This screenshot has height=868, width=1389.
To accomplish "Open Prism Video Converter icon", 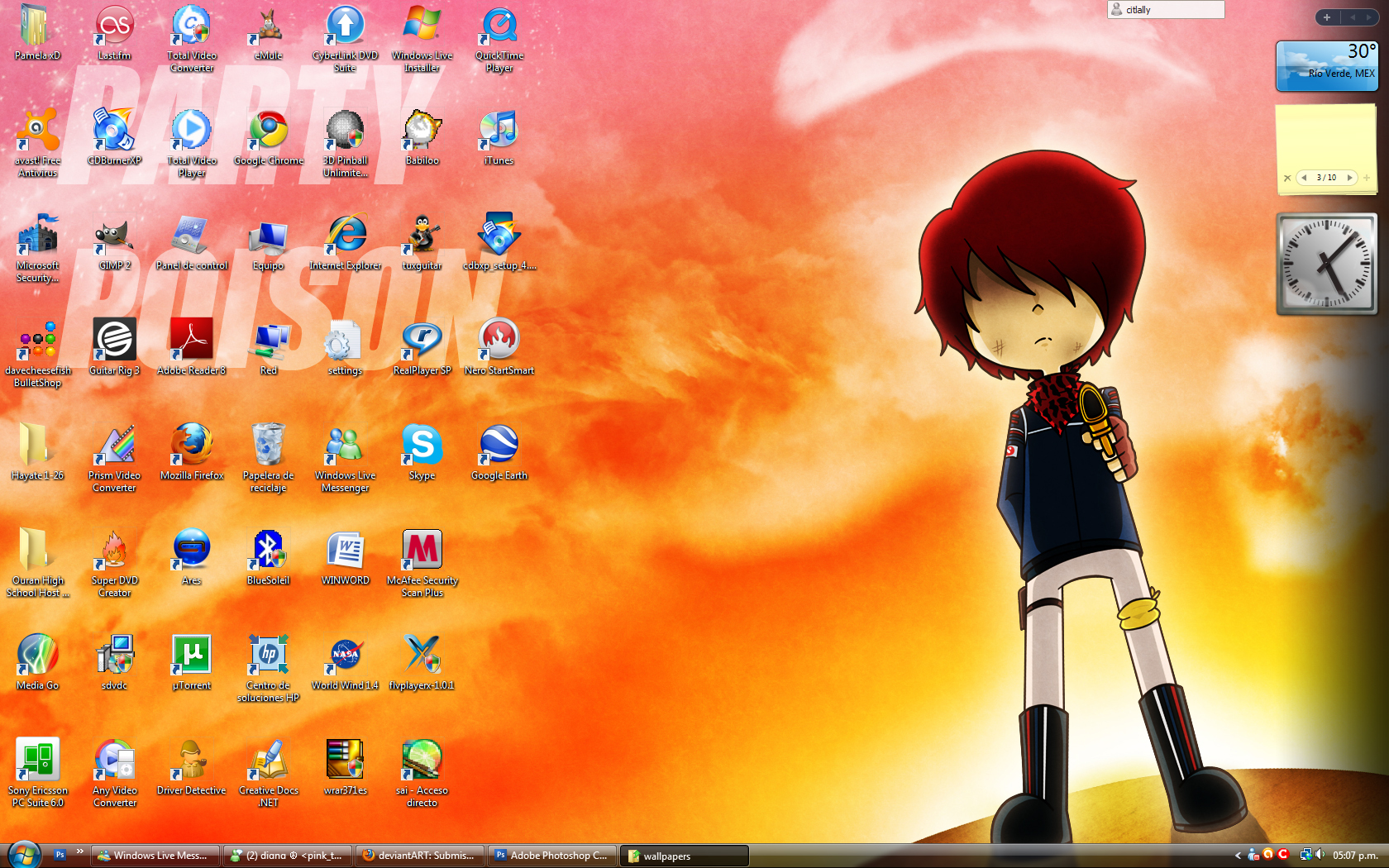I will coord(114,457).
